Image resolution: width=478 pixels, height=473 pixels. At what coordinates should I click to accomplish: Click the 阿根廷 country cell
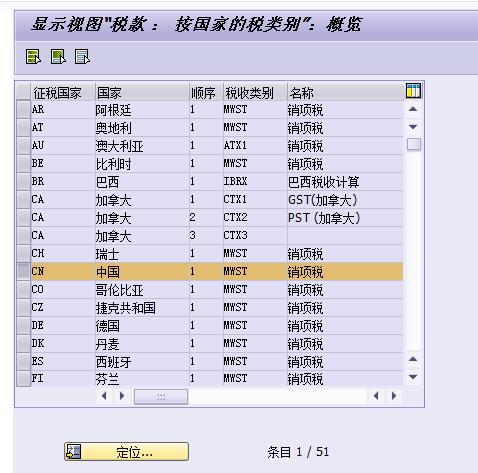142,110
